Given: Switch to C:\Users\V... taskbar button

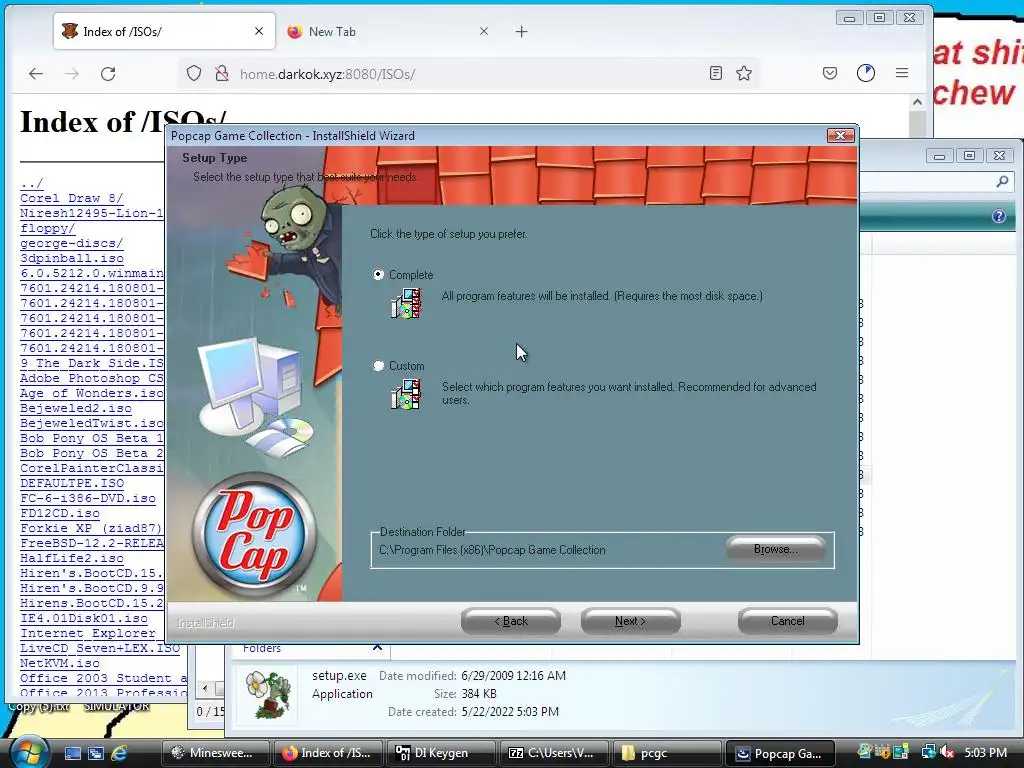Looking at the screenshot, I should pos(554,753).
